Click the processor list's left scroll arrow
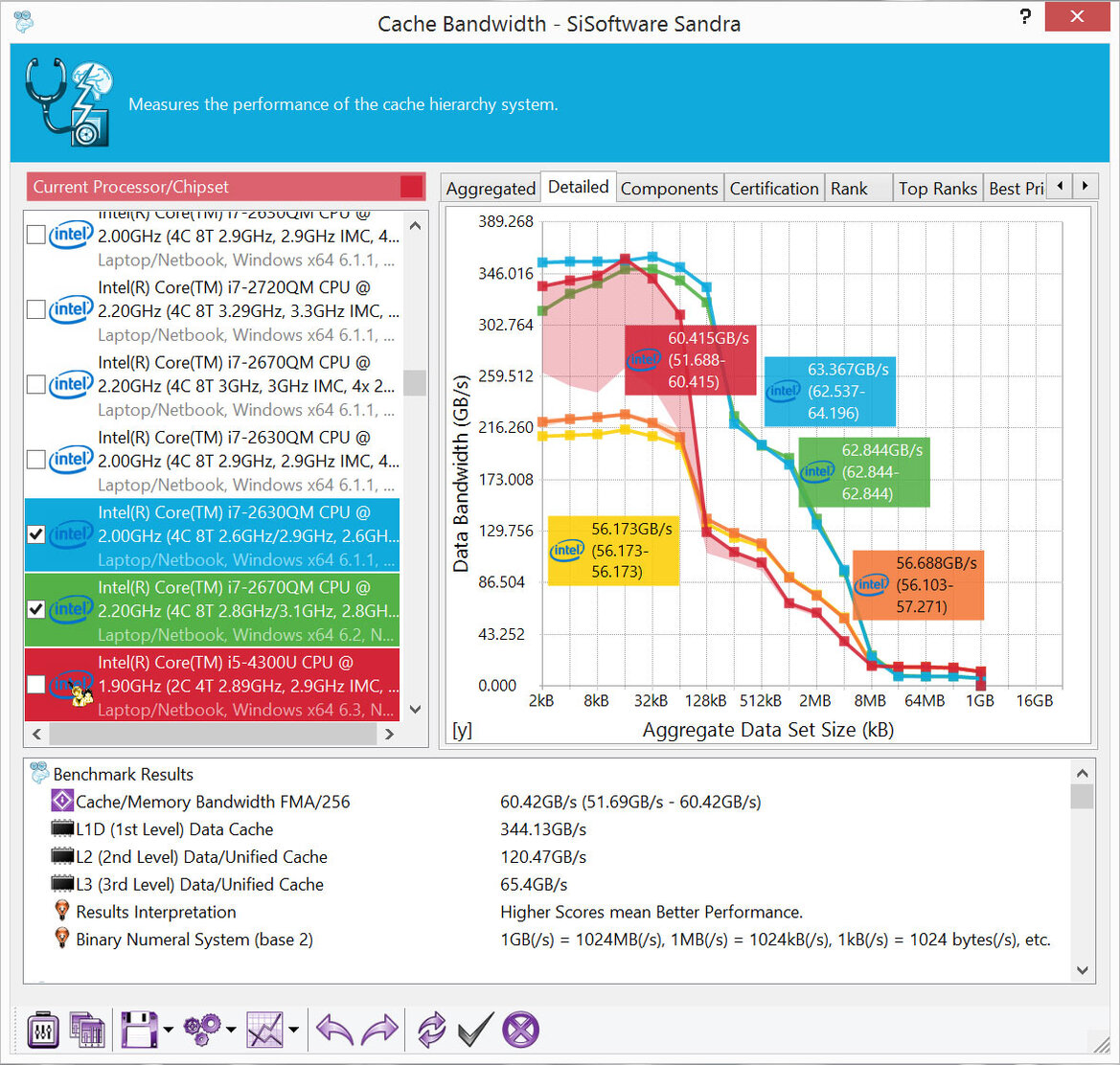1120x1065 pixels. (x=37, y=734)
